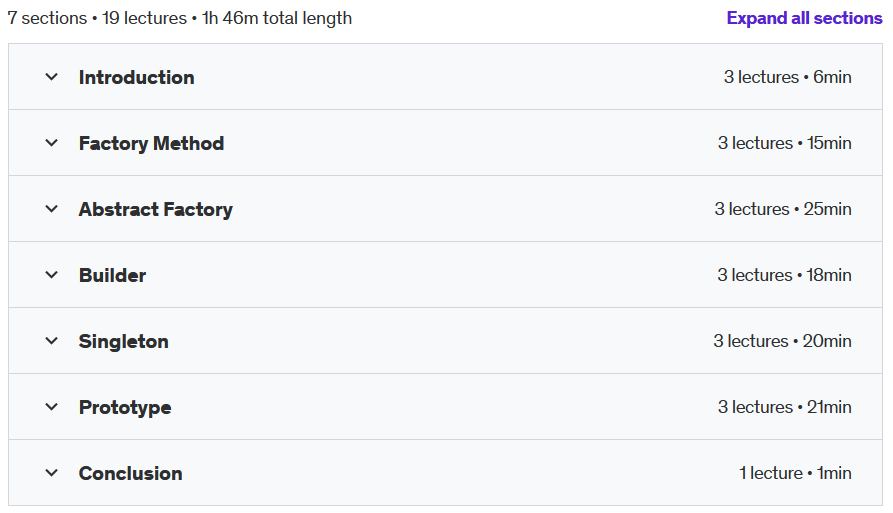Click Expand all sections link
The height and width of the screenshot is (513, 893).
click(804, 18)
